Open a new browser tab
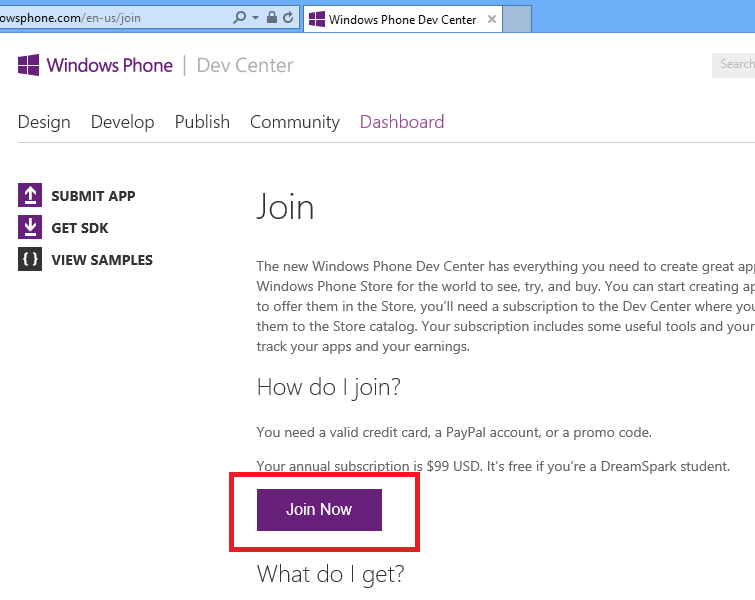Image resolution: width=755 pixels, height=600 pixels. [x=517, y=19]
